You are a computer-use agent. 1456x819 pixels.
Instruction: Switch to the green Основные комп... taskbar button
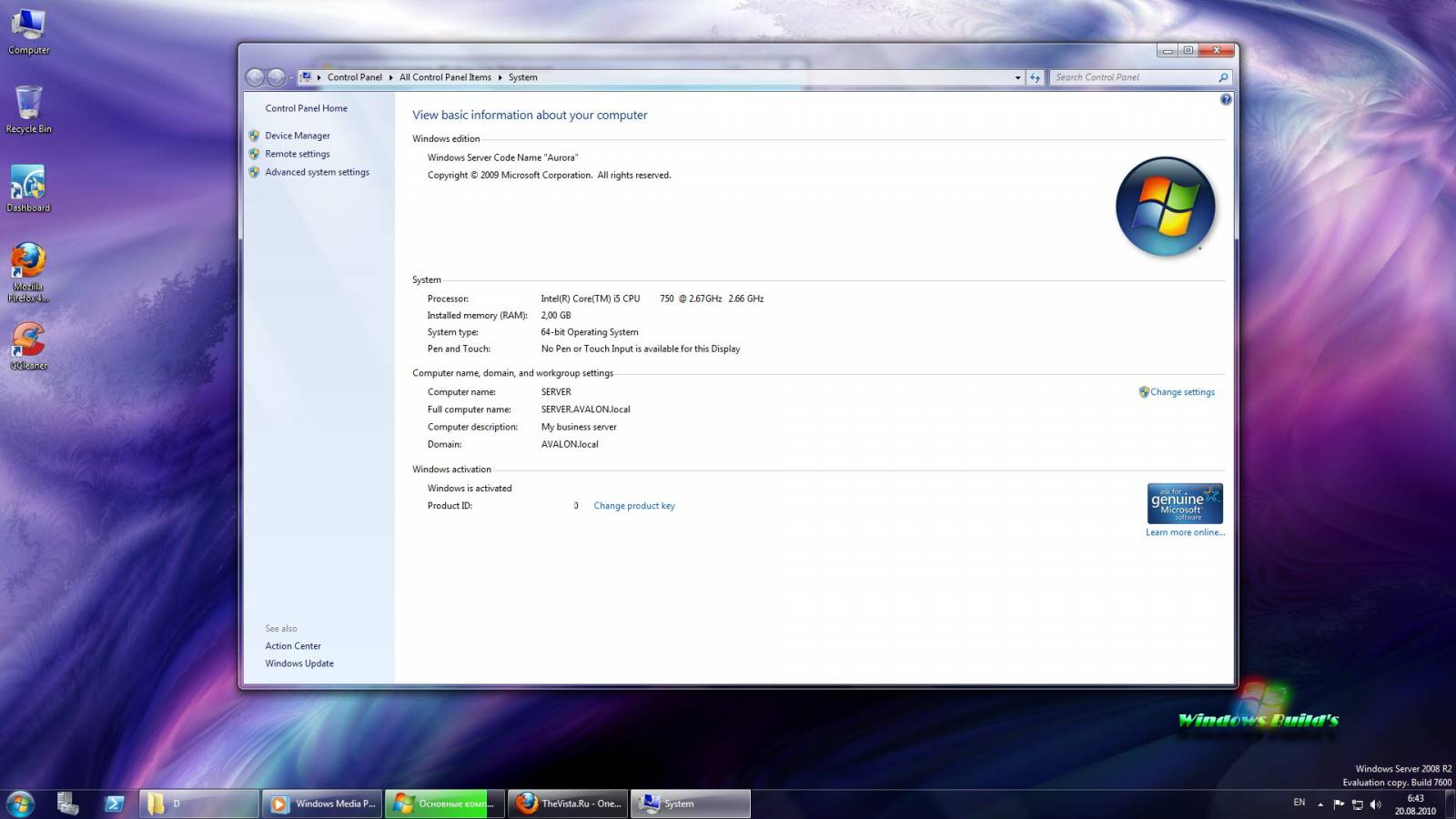click(445, 804)
